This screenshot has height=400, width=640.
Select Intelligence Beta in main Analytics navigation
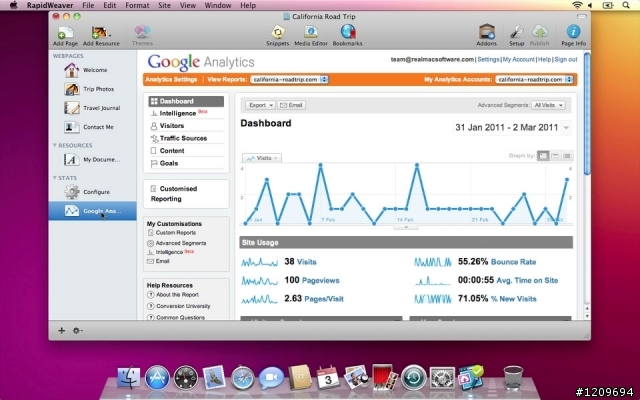180,113
